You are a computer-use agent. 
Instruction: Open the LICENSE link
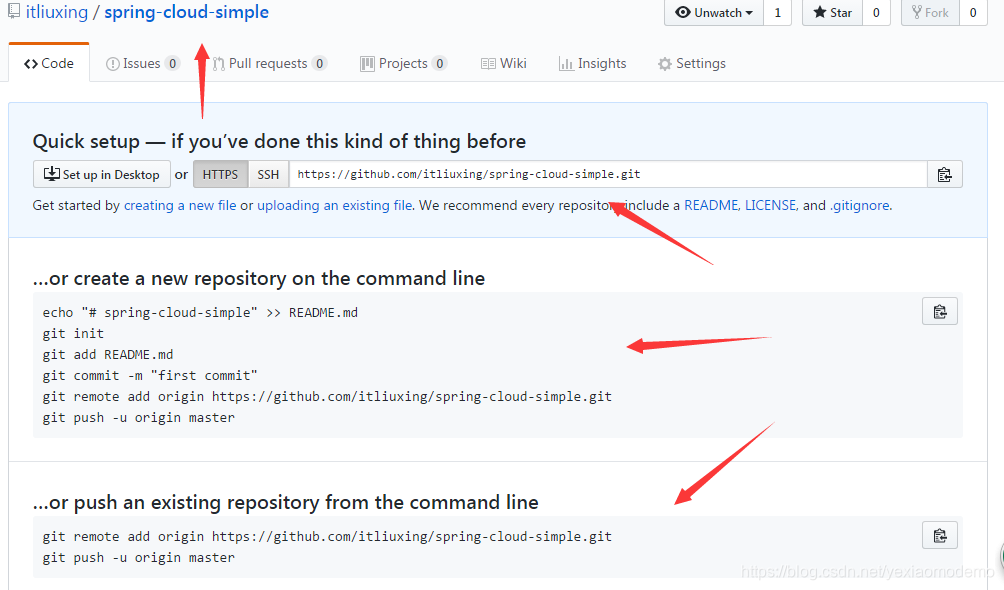point(771,206)
